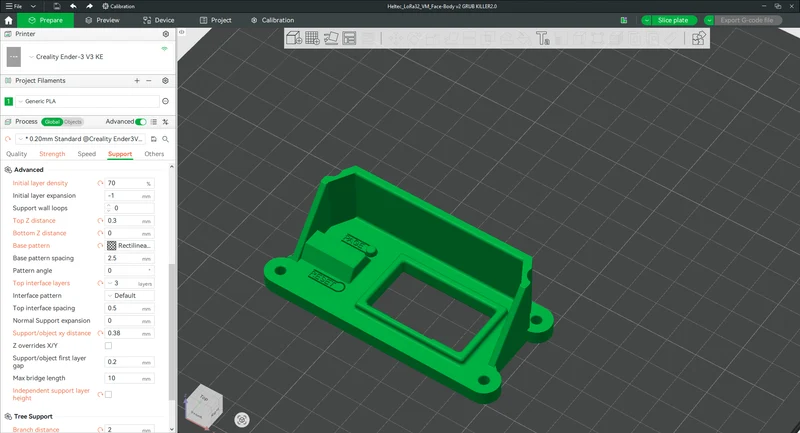This screenshot has height=433, width=800.
Task: Enable the Independent support layer height checkbox
Action: click(x=108, y=394)
